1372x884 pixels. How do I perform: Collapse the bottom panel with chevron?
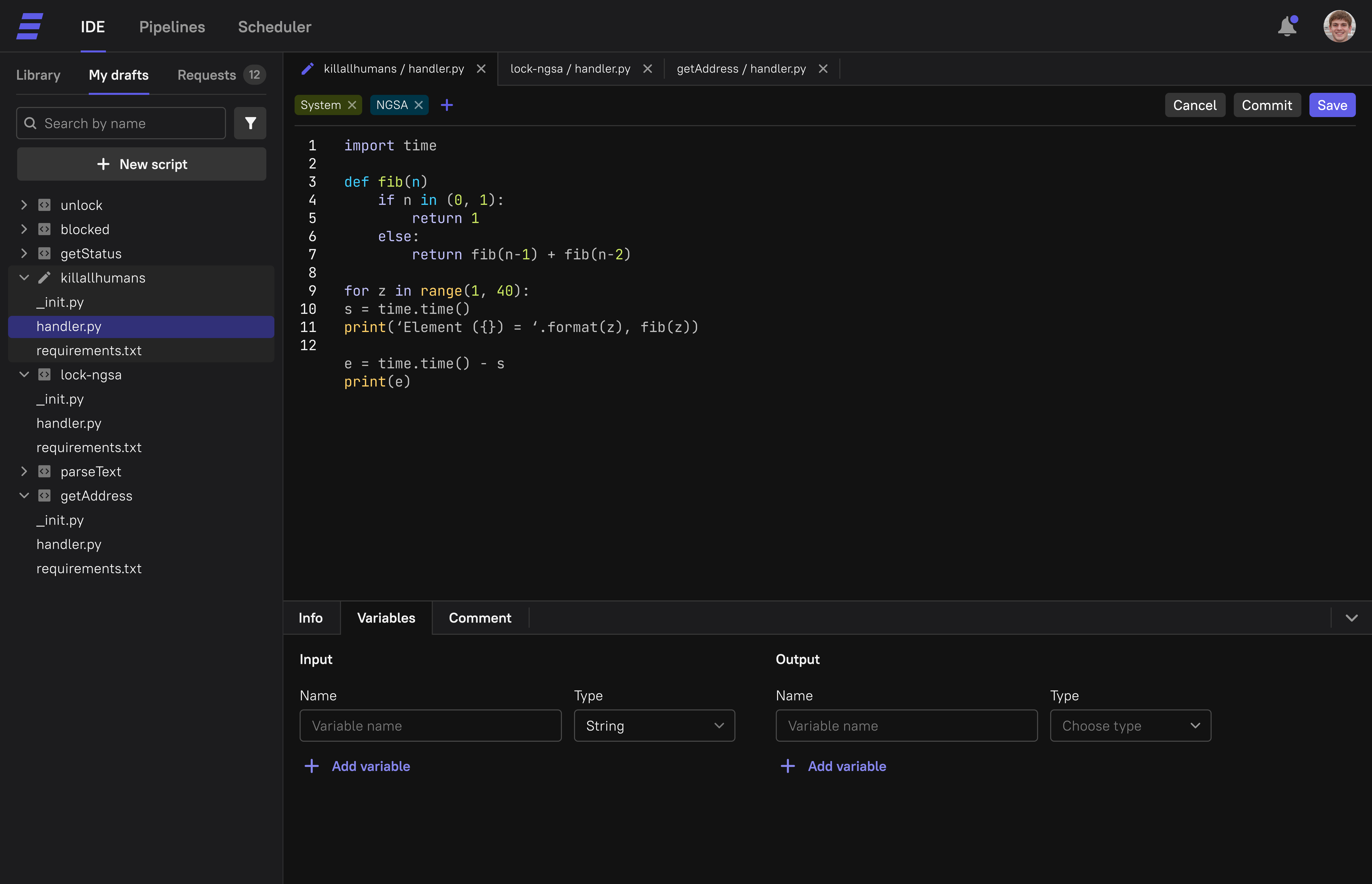click(1351, 618)
